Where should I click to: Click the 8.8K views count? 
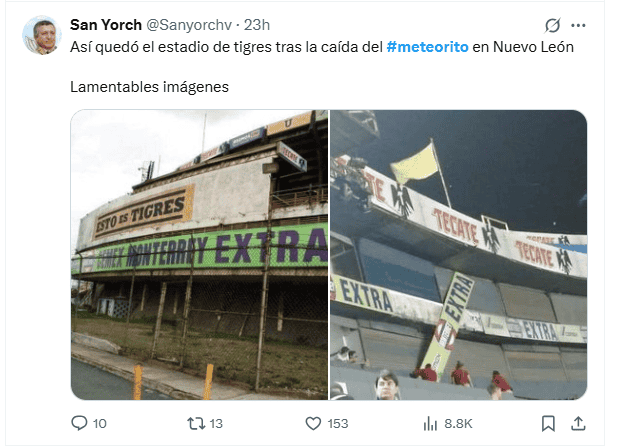[458, 424]
